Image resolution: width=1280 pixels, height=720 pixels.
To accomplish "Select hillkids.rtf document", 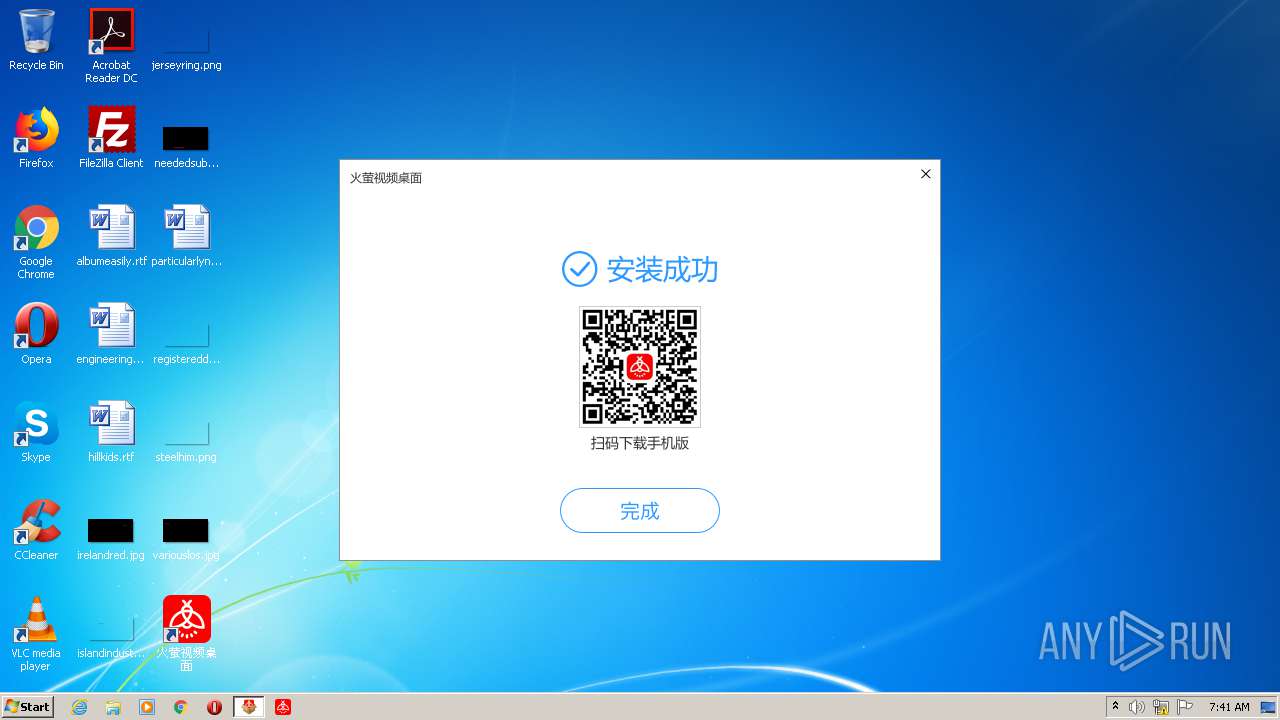I will (x=111, y=432).
